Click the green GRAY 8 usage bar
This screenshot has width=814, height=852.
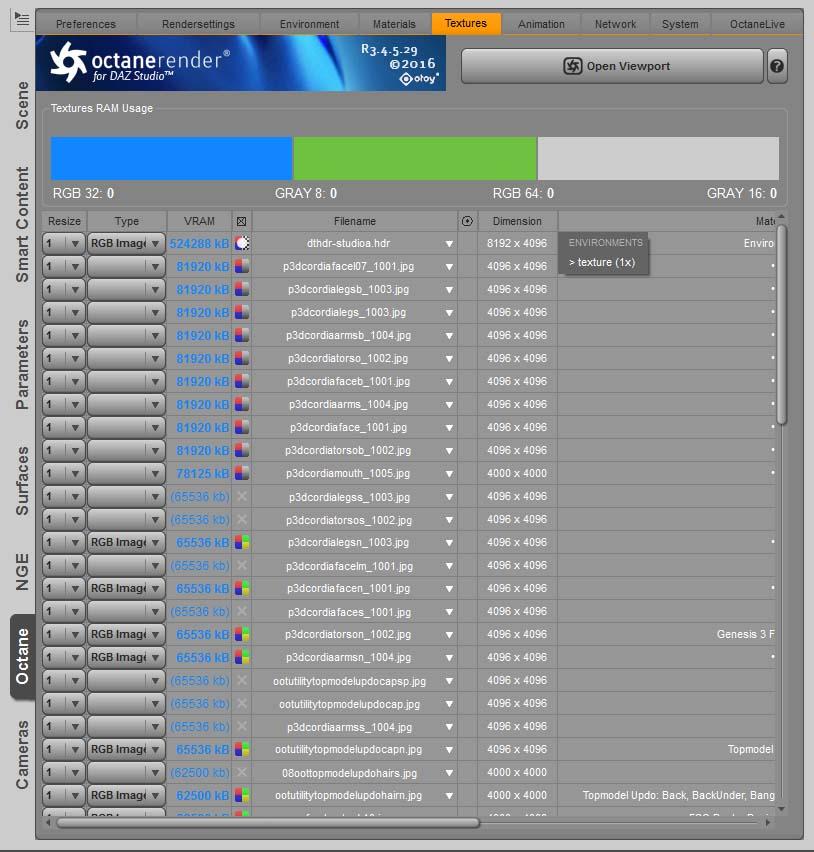point(415,158)
